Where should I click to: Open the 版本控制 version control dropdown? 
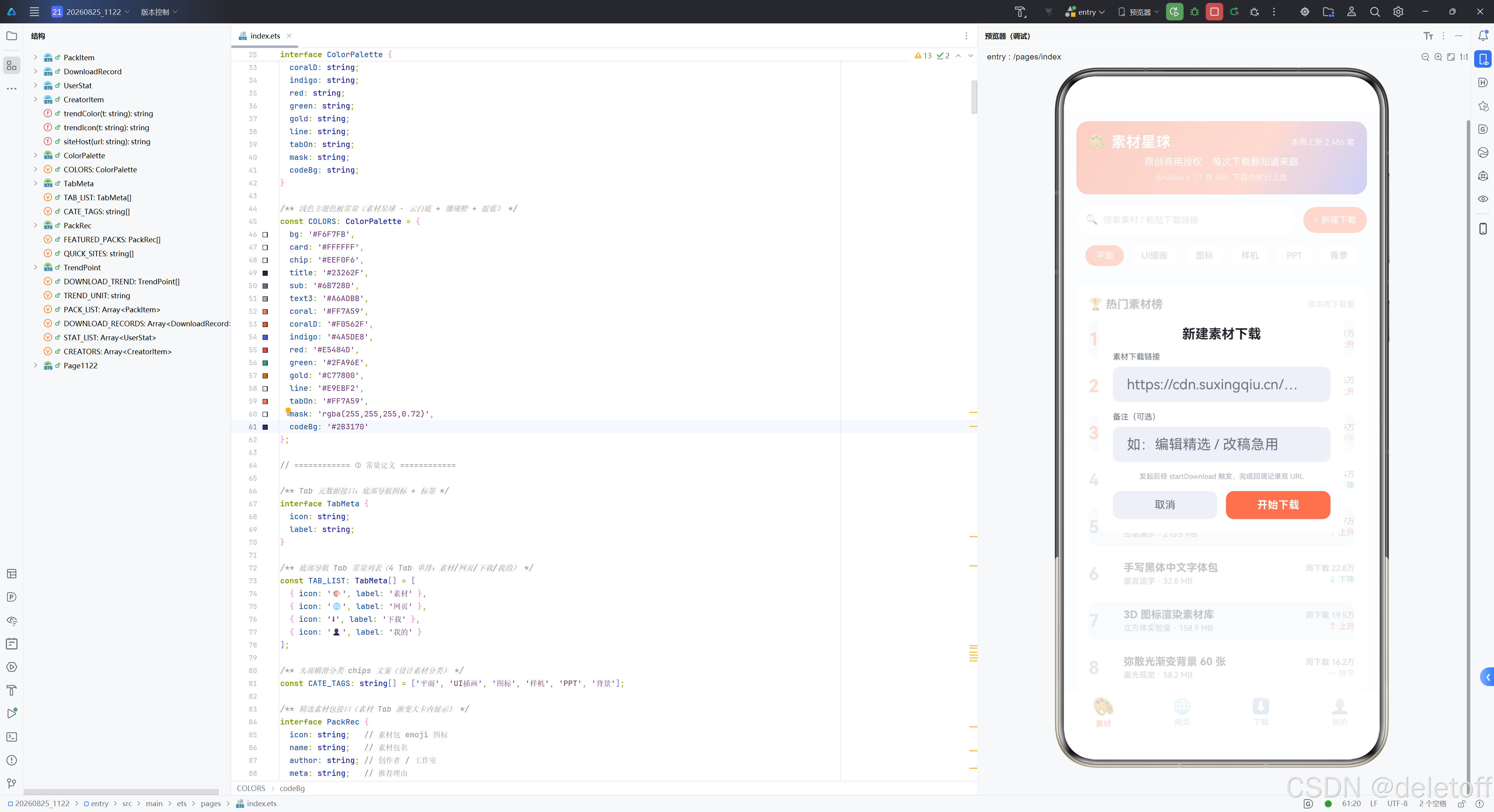(x=159, y=12)
